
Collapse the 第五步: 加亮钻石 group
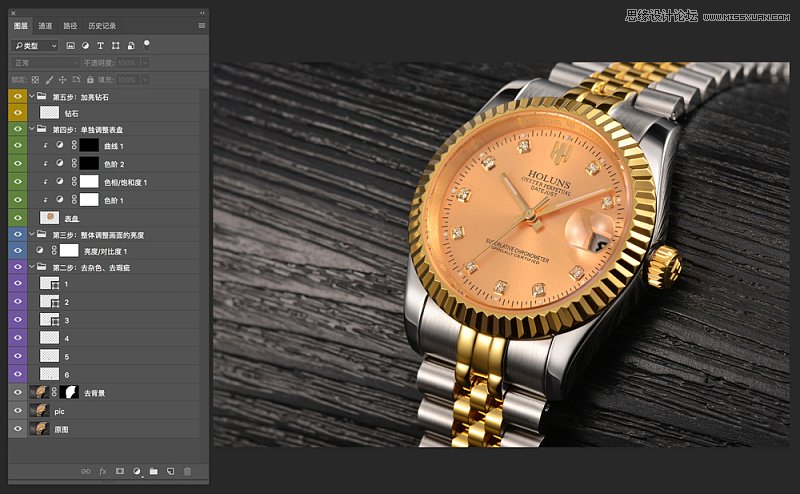click(32, 97)
